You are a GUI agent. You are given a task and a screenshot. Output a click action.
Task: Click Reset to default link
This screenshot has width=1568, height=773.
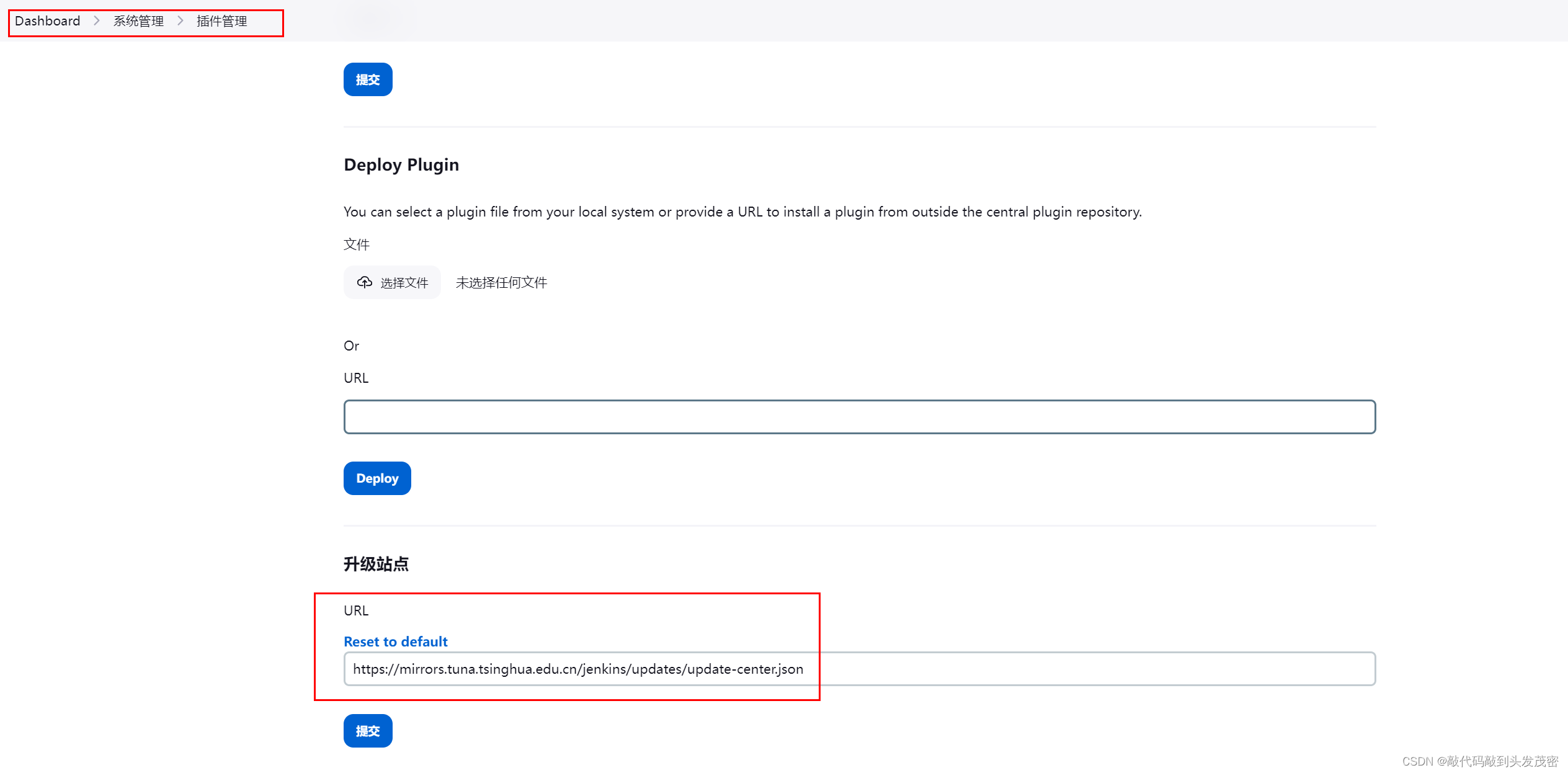click(396, 641)
